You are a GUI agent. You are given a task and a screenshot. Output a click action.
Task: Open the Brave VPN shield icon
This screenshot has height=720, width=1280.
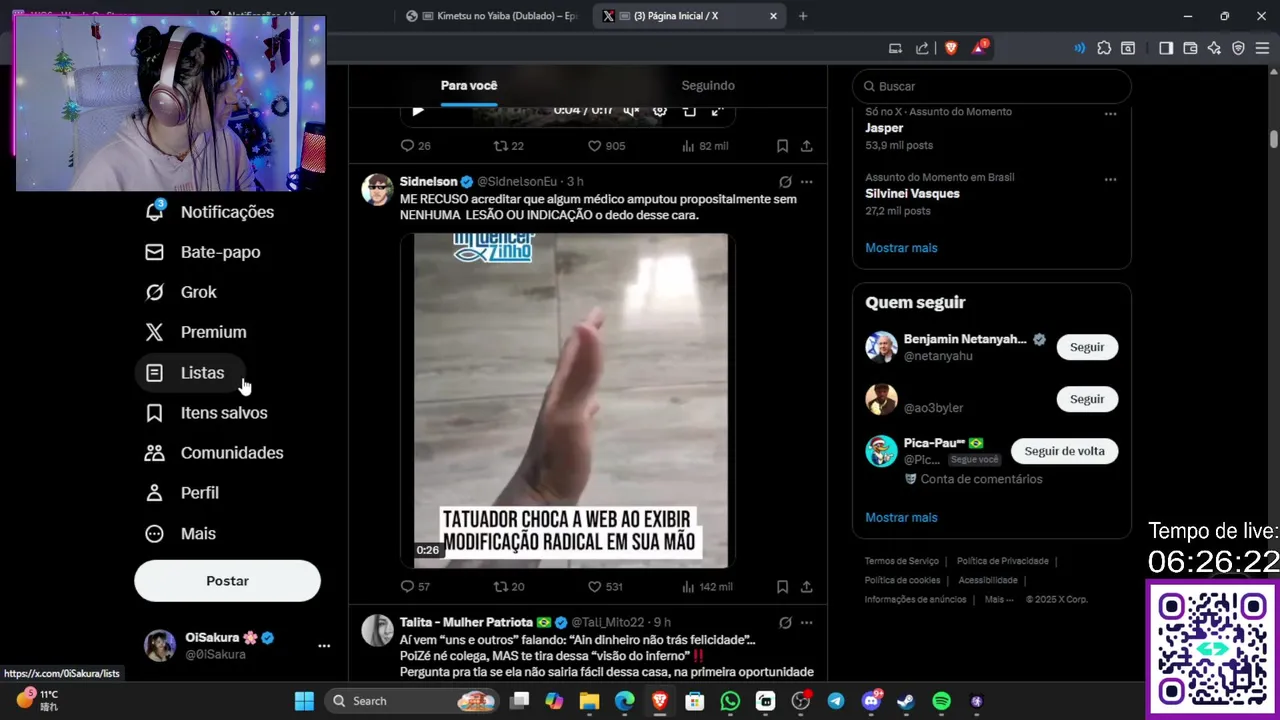pos(1238,48)
